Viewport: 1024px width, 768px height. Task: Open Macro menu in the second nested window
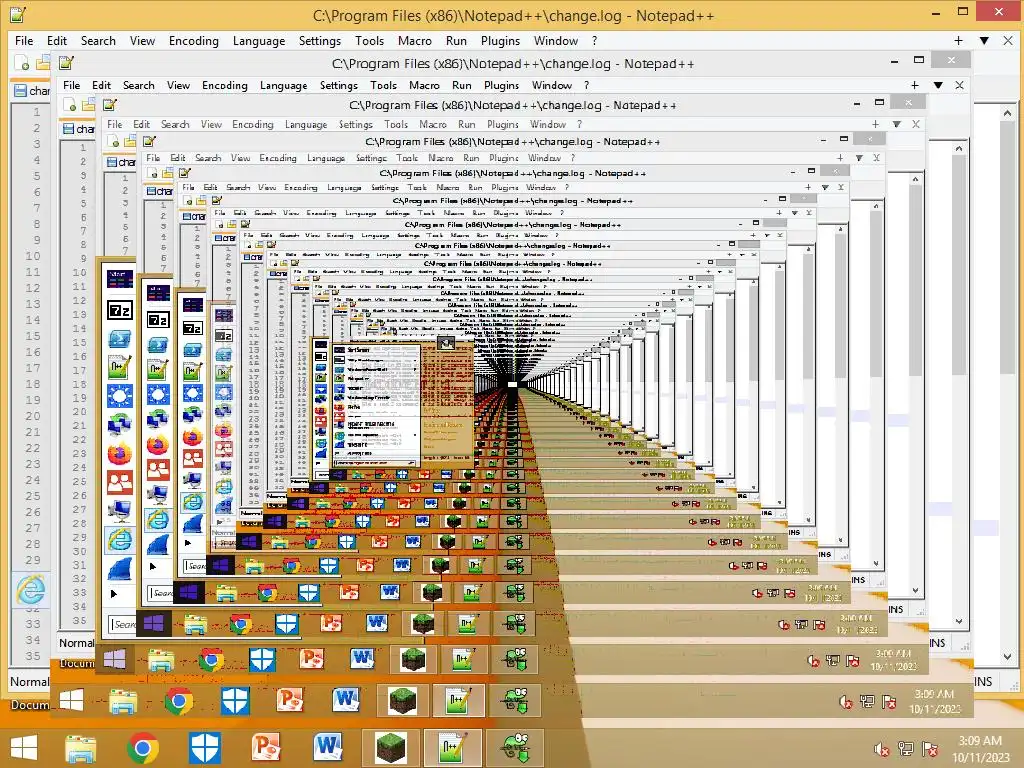click(424, 86)
